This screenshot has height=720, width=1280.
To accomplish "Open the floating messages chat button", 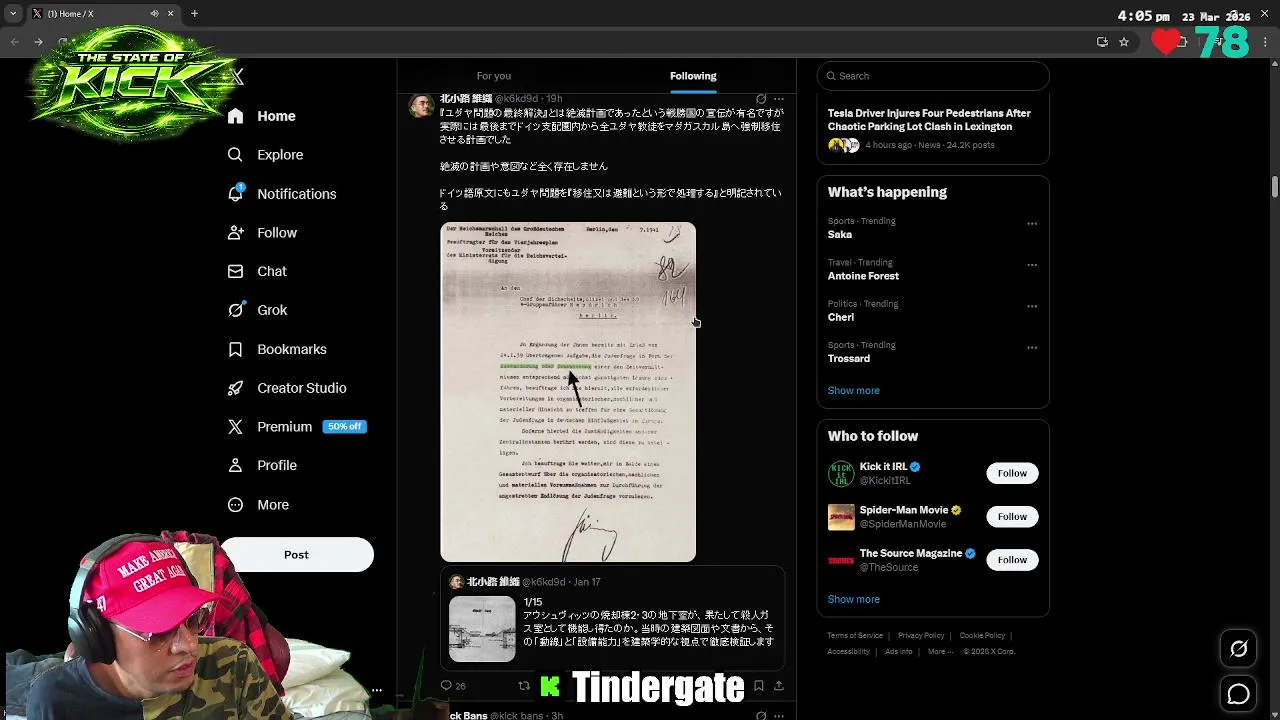I will click(x=1238, y=694).
